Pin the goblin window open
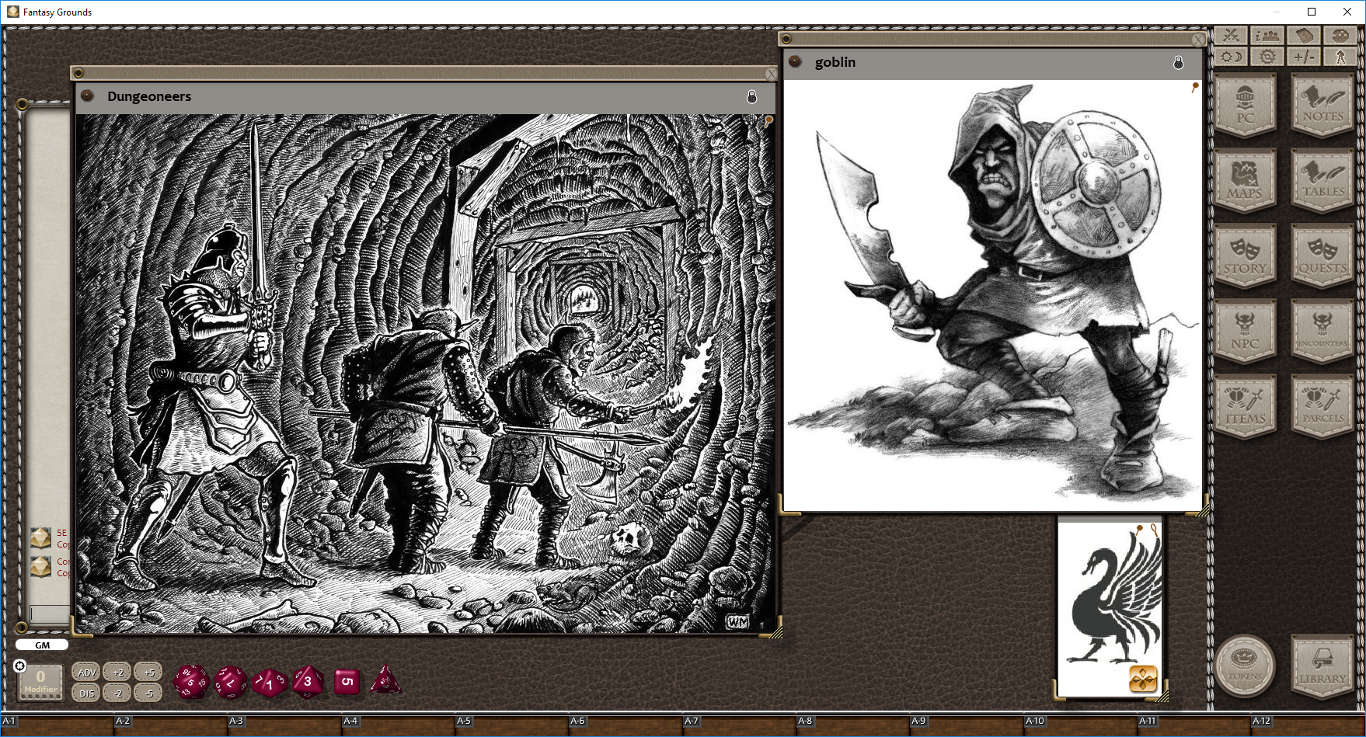This screenshot has height=737, width=1366. [x=1194, y=88]
